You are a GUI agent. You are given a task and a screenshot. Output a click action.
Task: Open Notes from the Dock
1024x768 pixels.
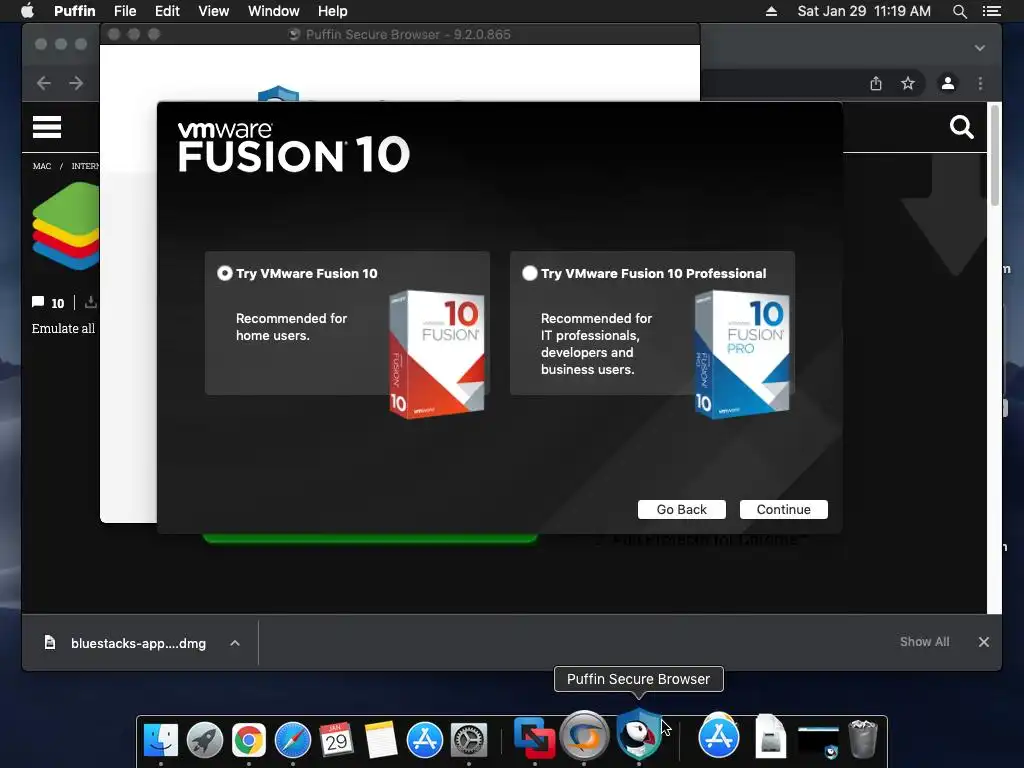[380, 740]
